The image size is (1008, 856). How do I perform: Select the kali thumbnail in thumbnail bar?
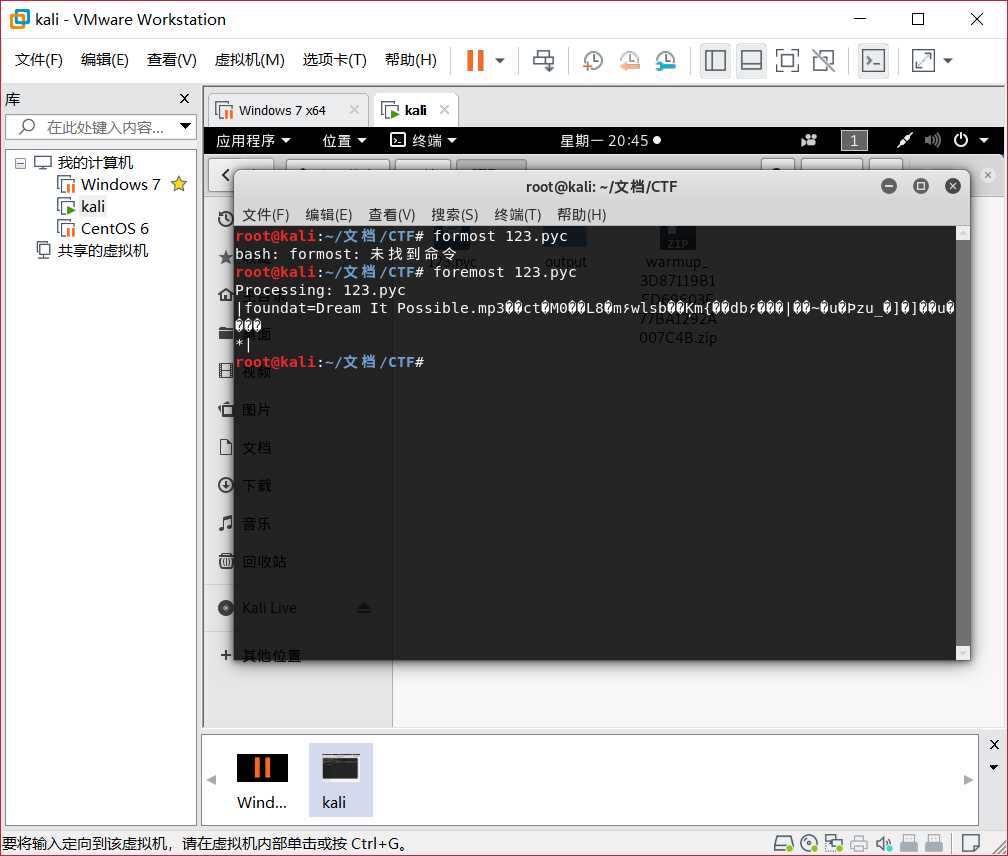[x=340, y=780]
